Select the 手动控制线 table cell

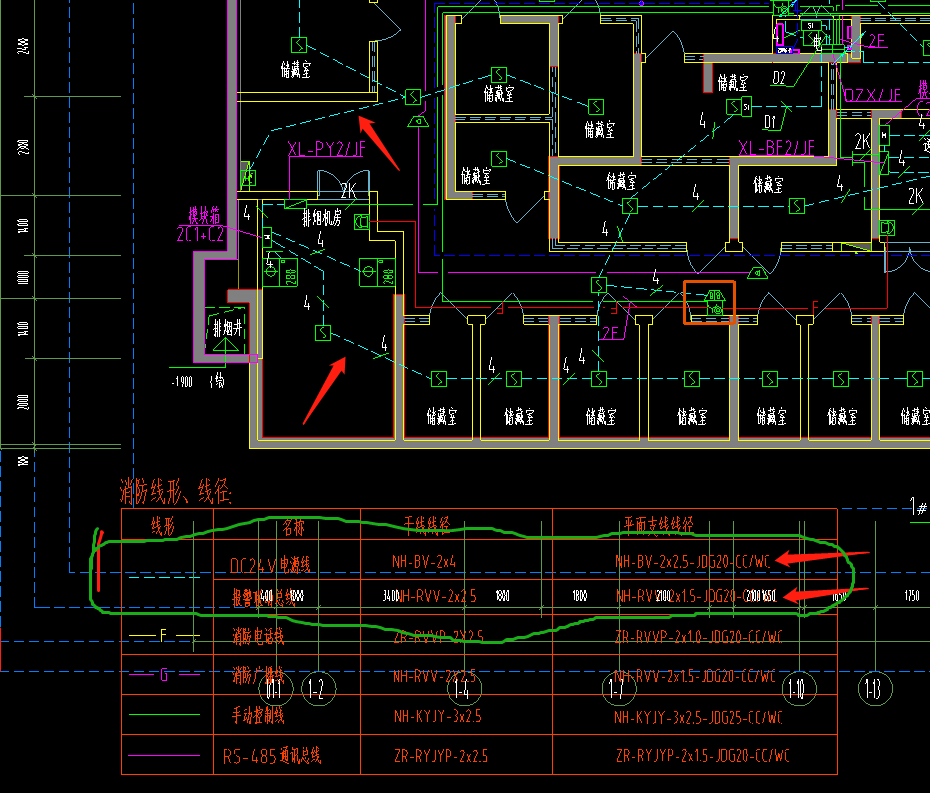[x=258, y=715]
